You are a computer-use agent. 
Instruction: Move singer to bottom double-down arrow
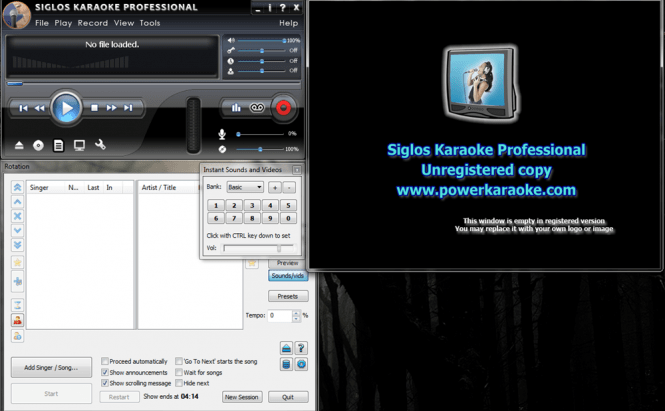[17, 245]
